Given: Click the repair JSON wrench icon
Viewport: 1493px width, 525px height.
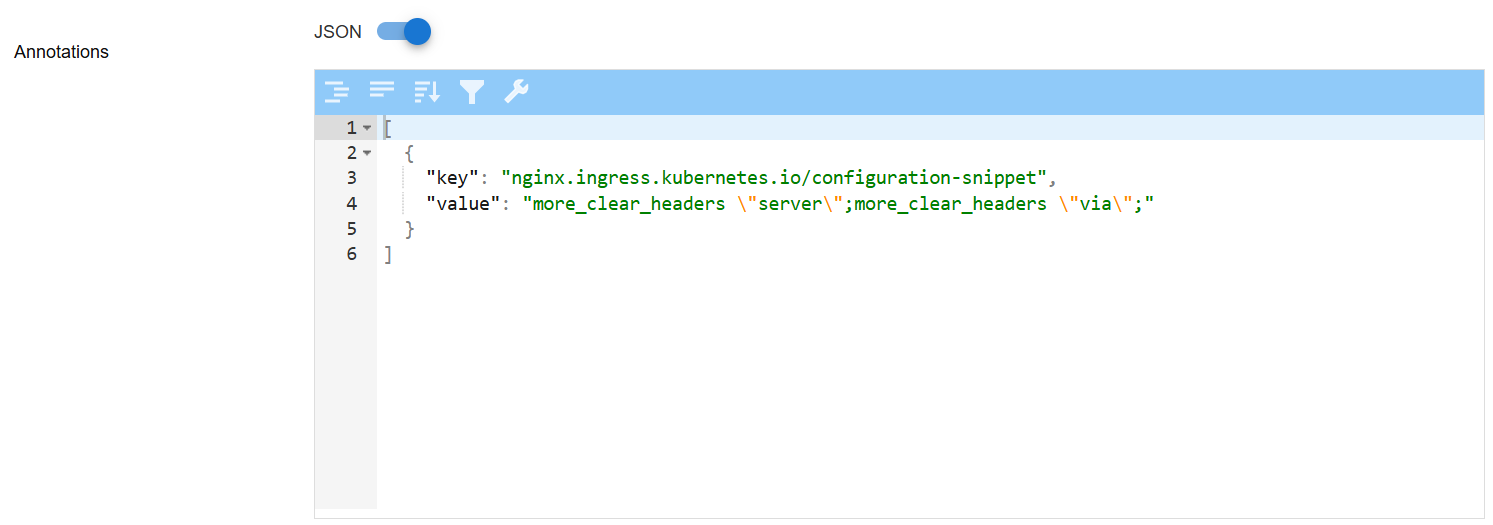Looking at the screenshot, I should tap(516, 92).
